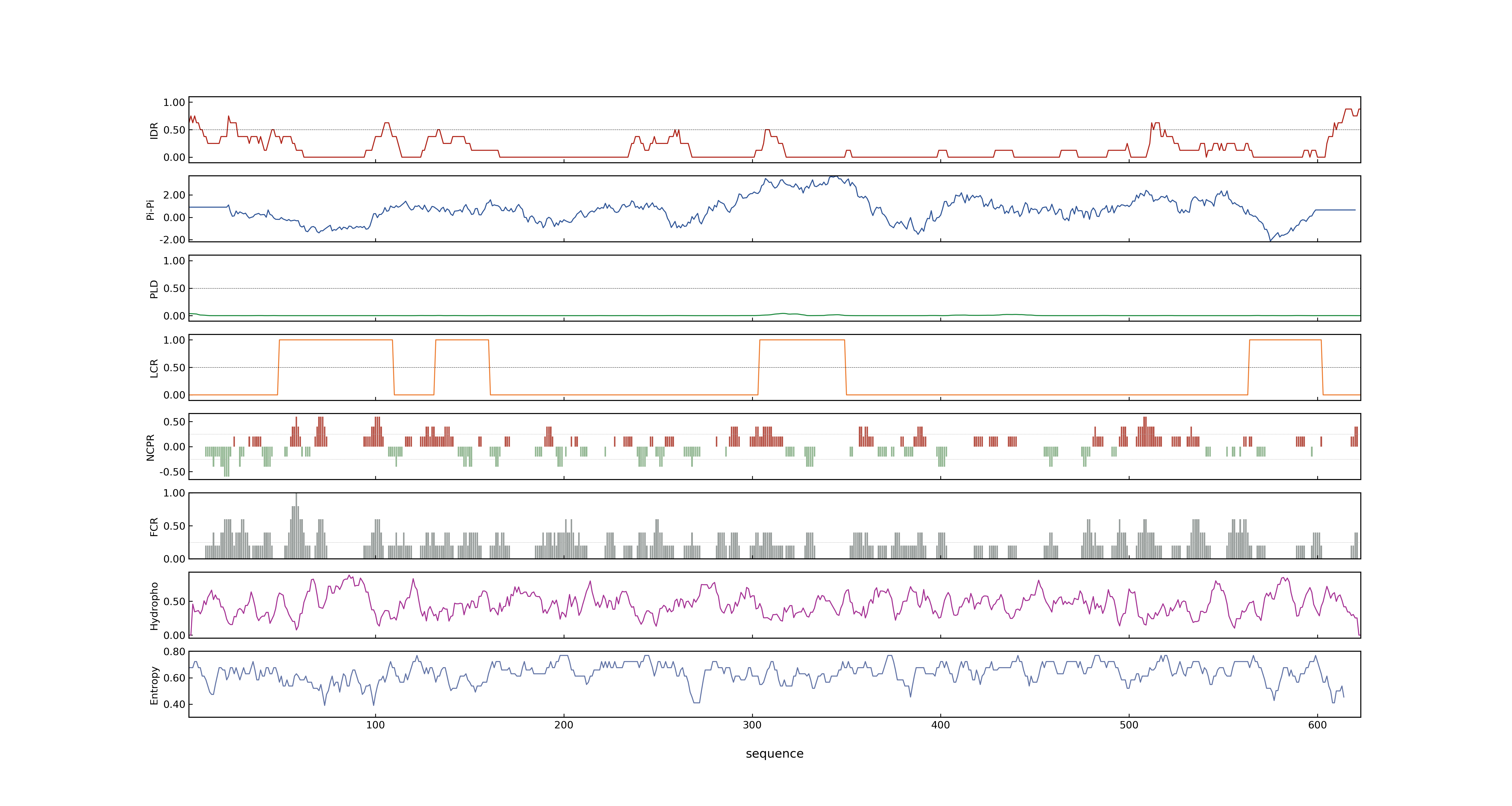The image size is (1512, 806).
Task: Click x-axis tick label 200
Action: click(564, 725)
